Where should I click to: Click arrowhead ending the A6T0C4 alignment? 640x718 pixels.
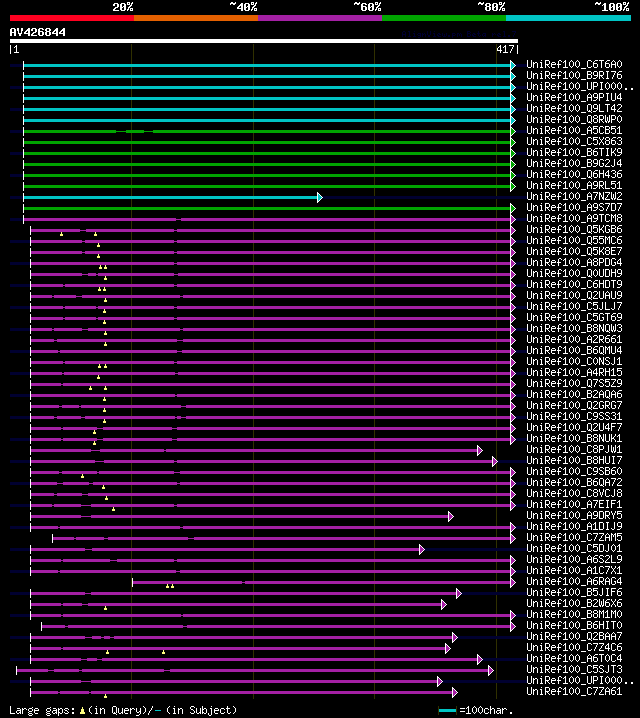point(479,659)
